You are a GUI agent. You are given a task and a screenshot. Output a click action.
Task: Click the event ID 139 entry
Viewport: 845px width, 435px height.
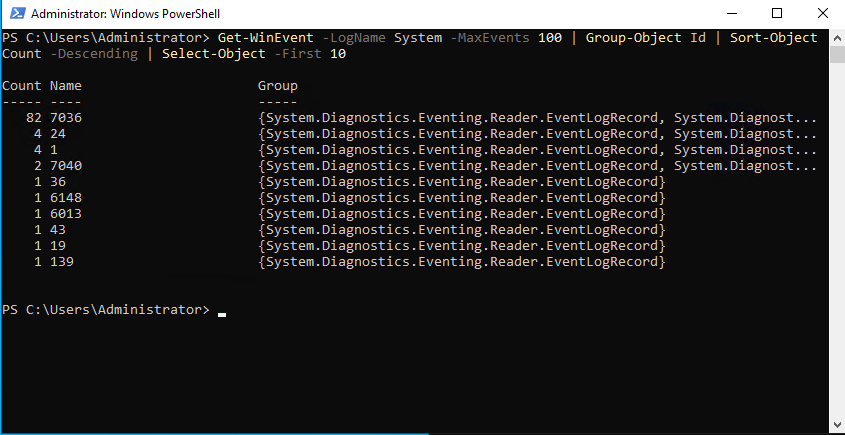coord(62,262)
